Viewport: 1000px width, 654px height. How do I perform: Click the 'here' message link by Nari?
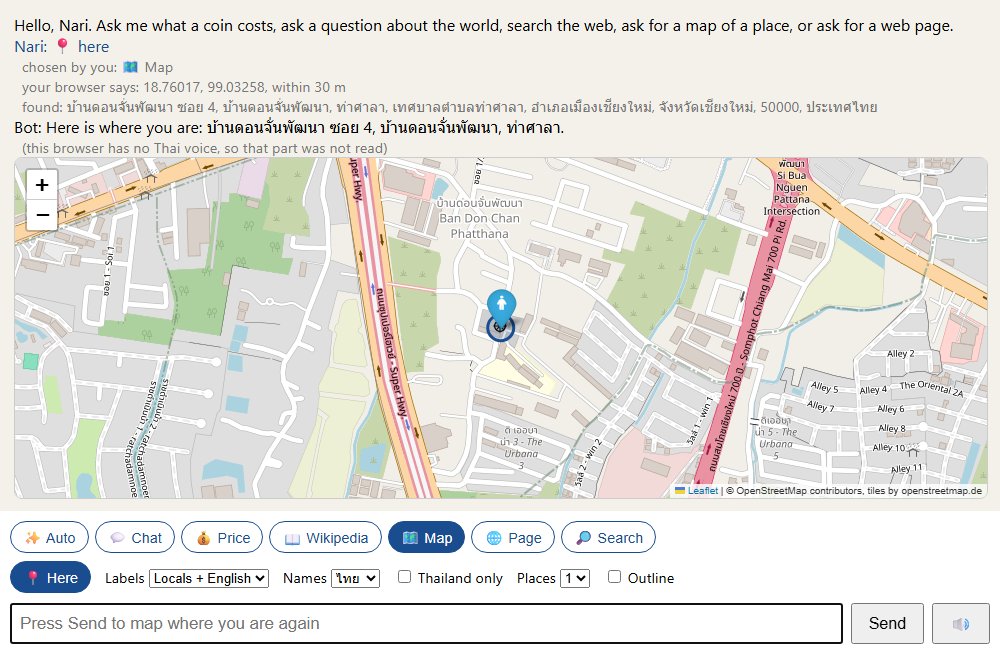(x=93, y=47)
